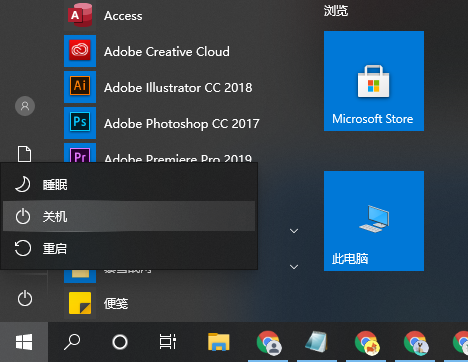
Task: Open File Explorer from the taskbar
Action: click(218, 342)
